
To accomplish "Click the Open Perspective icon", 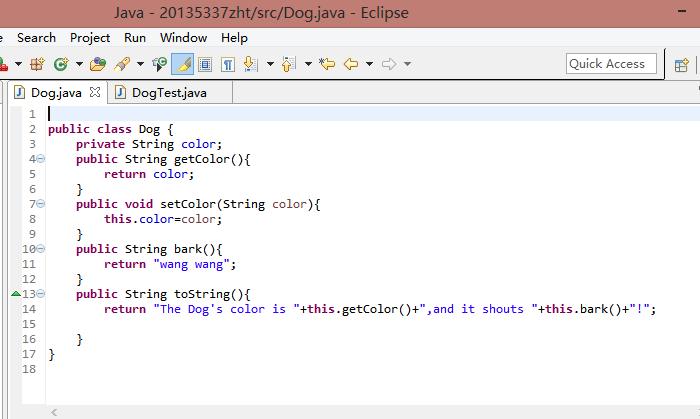I will [x=681, y=65].
